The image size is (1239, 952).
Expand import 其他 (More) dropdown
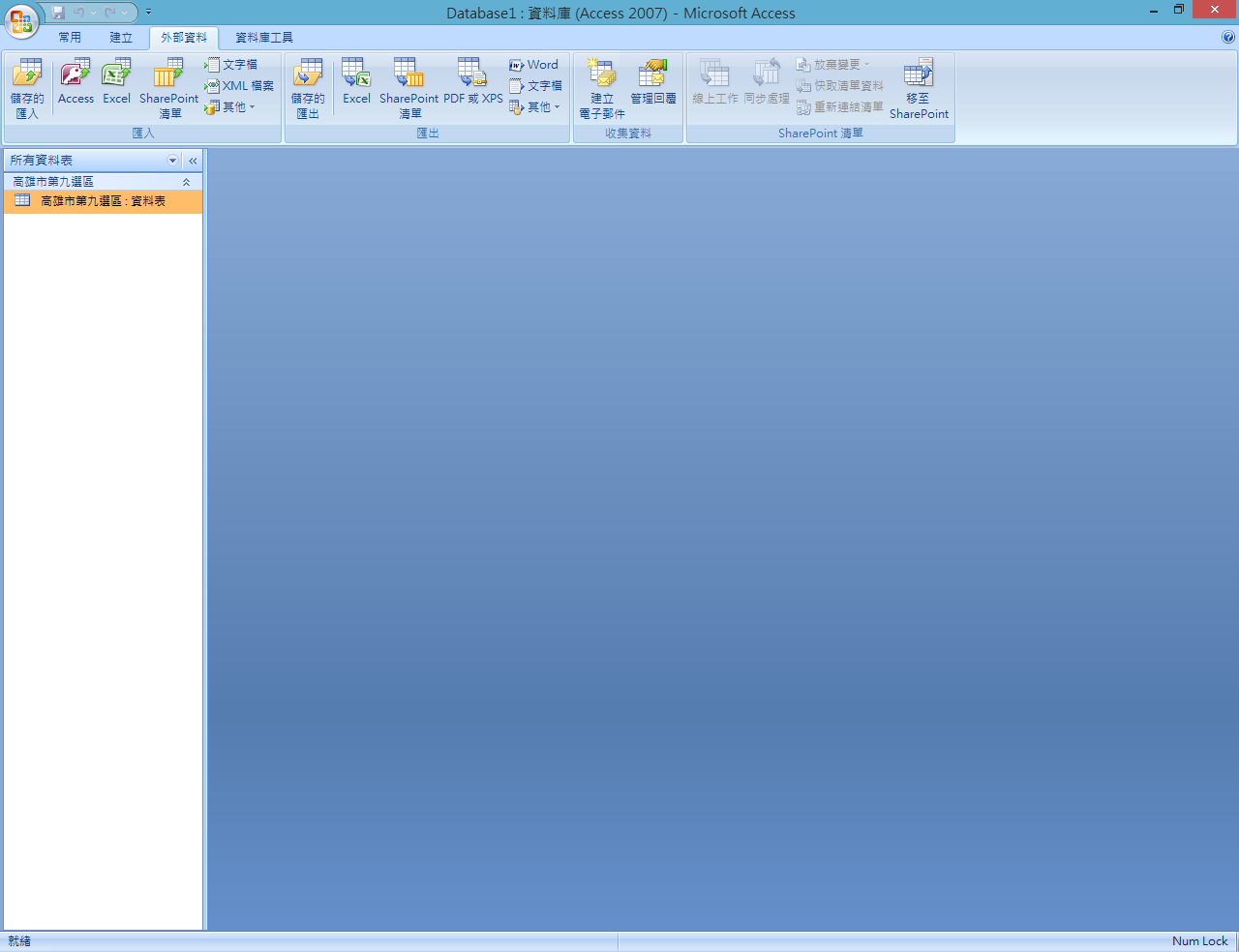[230, 107]
